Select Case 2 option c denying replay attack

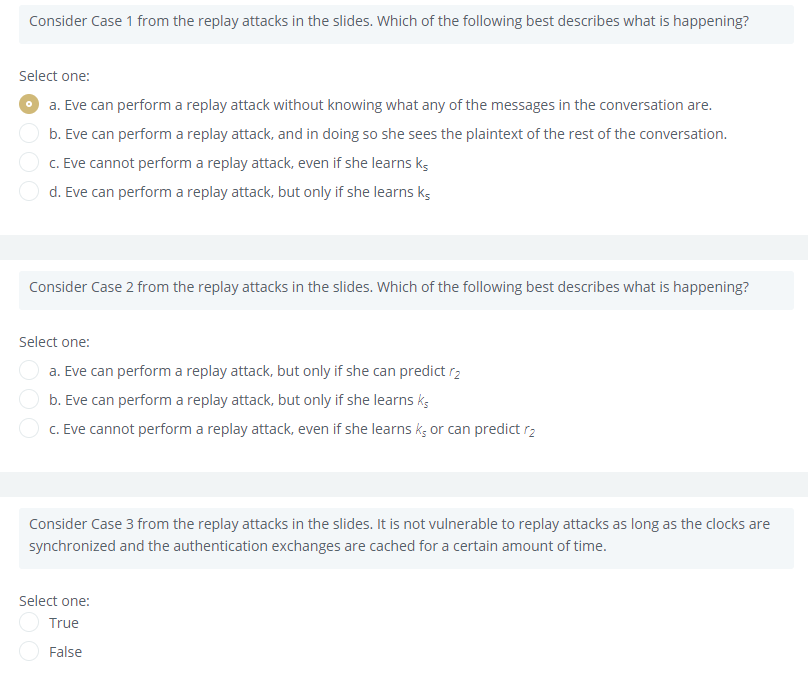click(29, 428)
